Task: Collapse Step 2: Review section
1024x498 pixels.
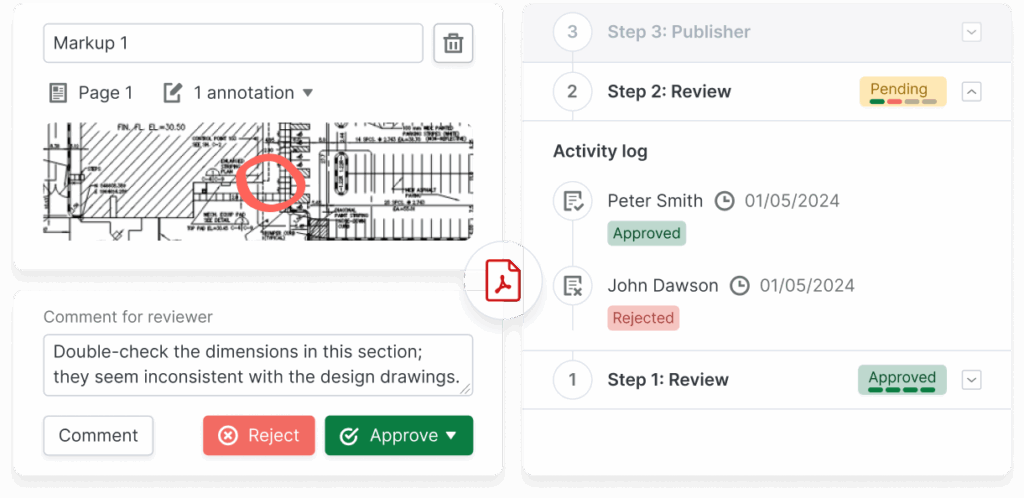Action: [x=971, y=92]
